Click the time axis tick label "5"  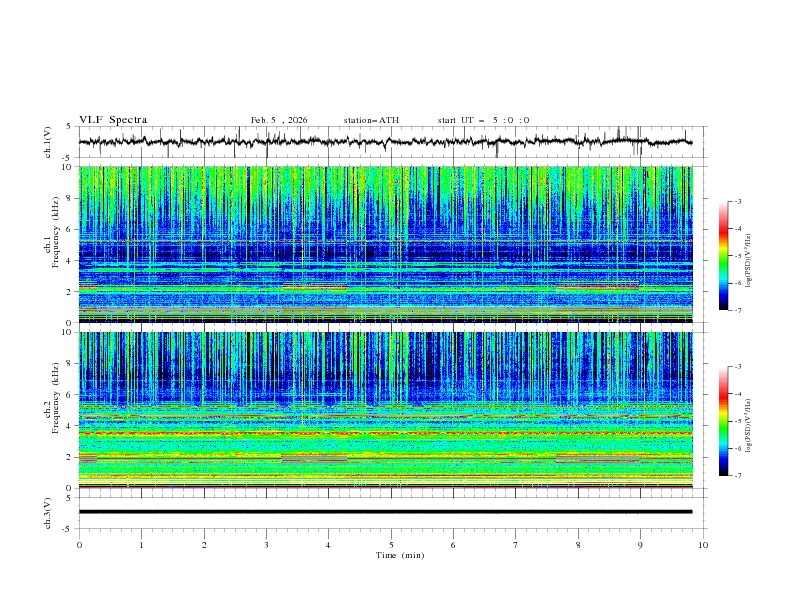pos(391,545)
